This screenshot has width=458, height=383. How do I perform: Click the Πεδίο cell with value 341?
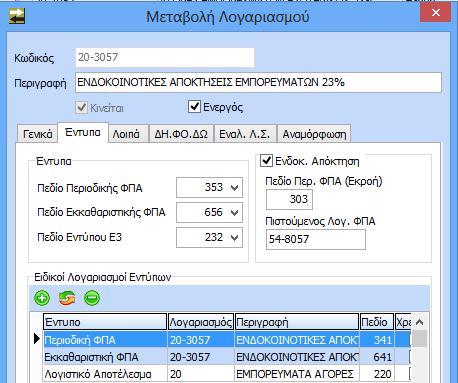tap(377, 340)
